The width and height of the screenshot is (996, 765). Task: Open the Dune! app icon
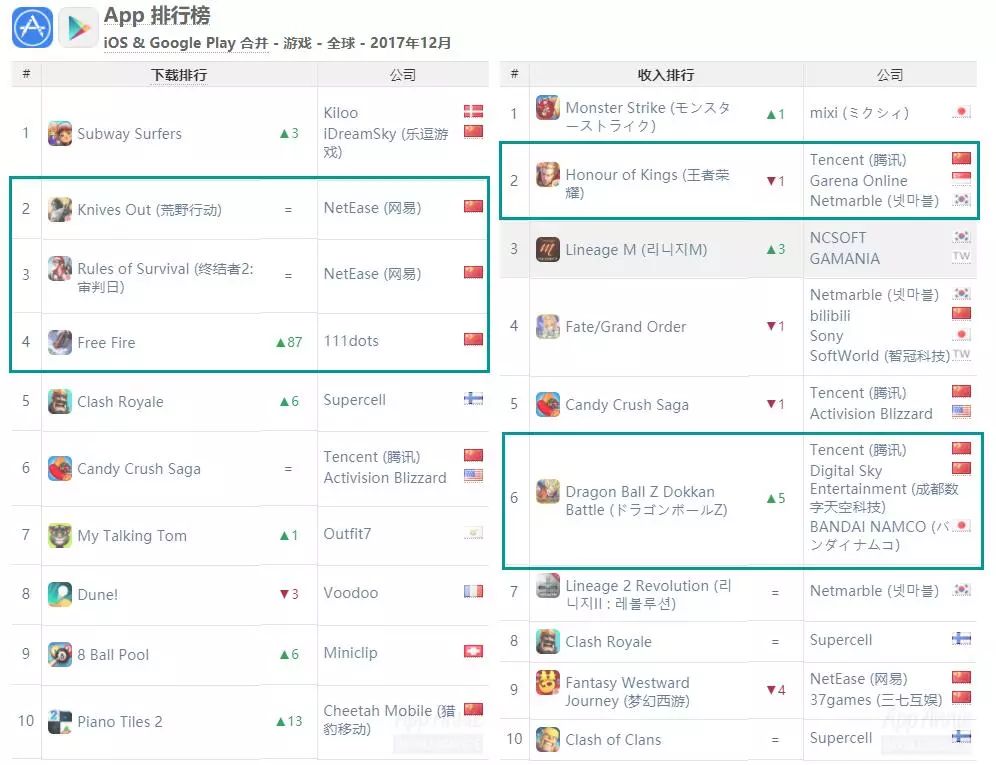60,595
